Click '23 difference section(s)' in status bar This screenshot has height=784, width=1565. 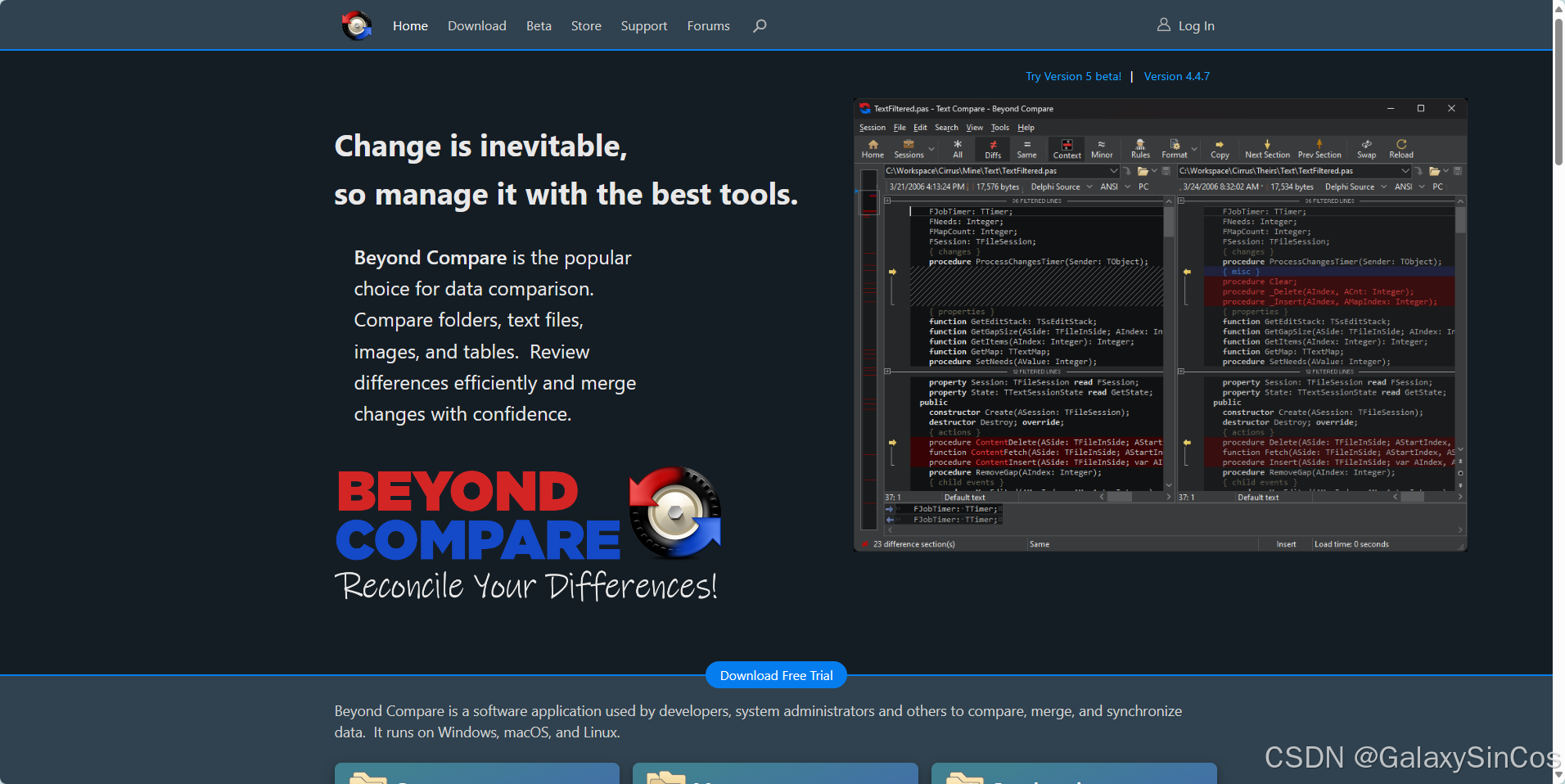(913, 544)
